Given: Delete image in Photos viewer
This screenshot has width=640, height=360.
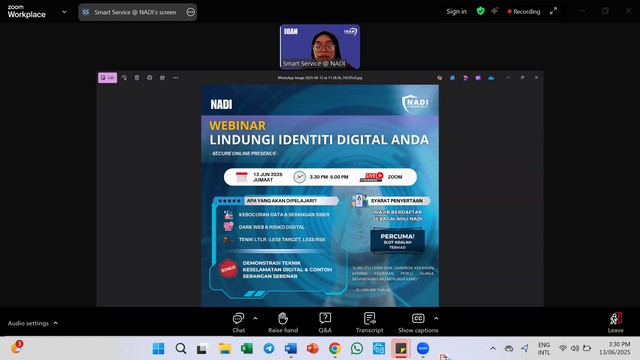Looking at the screenshot, I should [x=137, y=78].
